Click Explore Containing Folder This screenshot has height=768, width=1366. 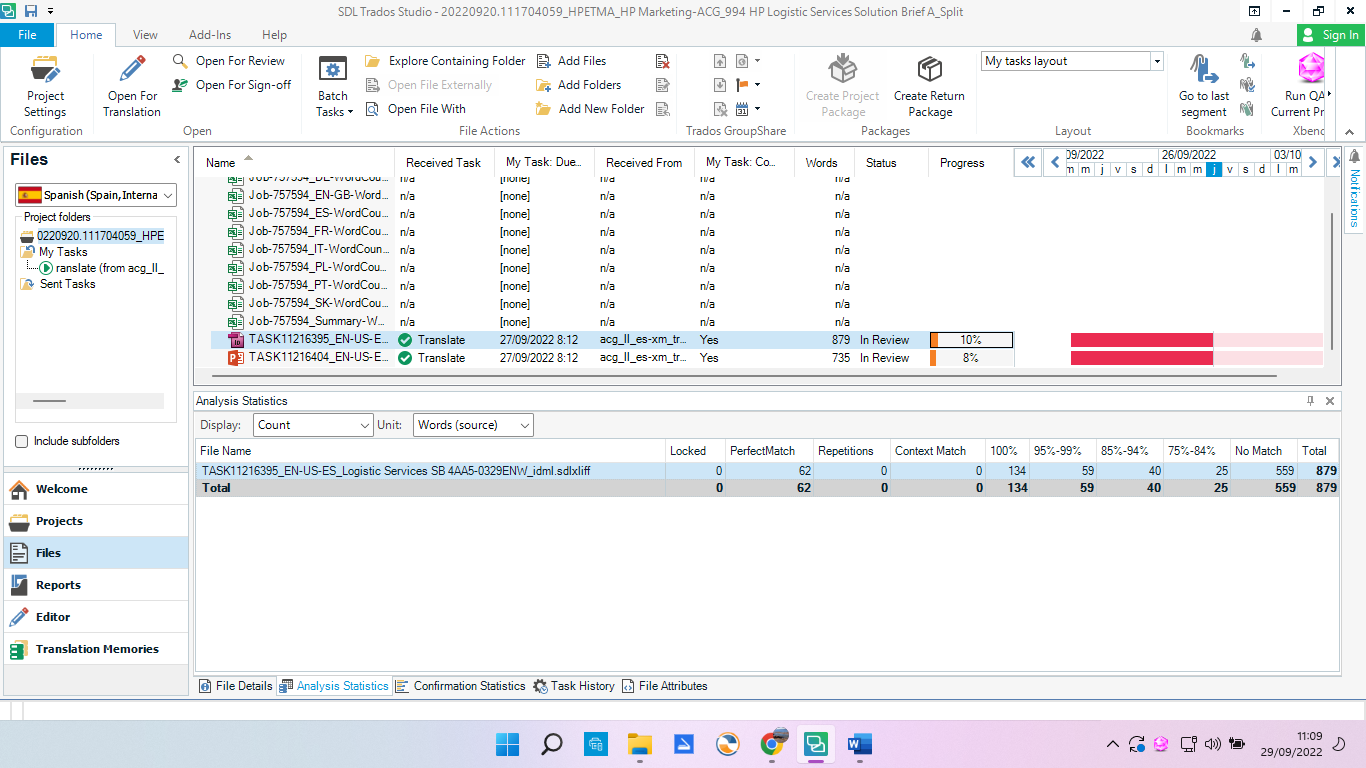446,61
